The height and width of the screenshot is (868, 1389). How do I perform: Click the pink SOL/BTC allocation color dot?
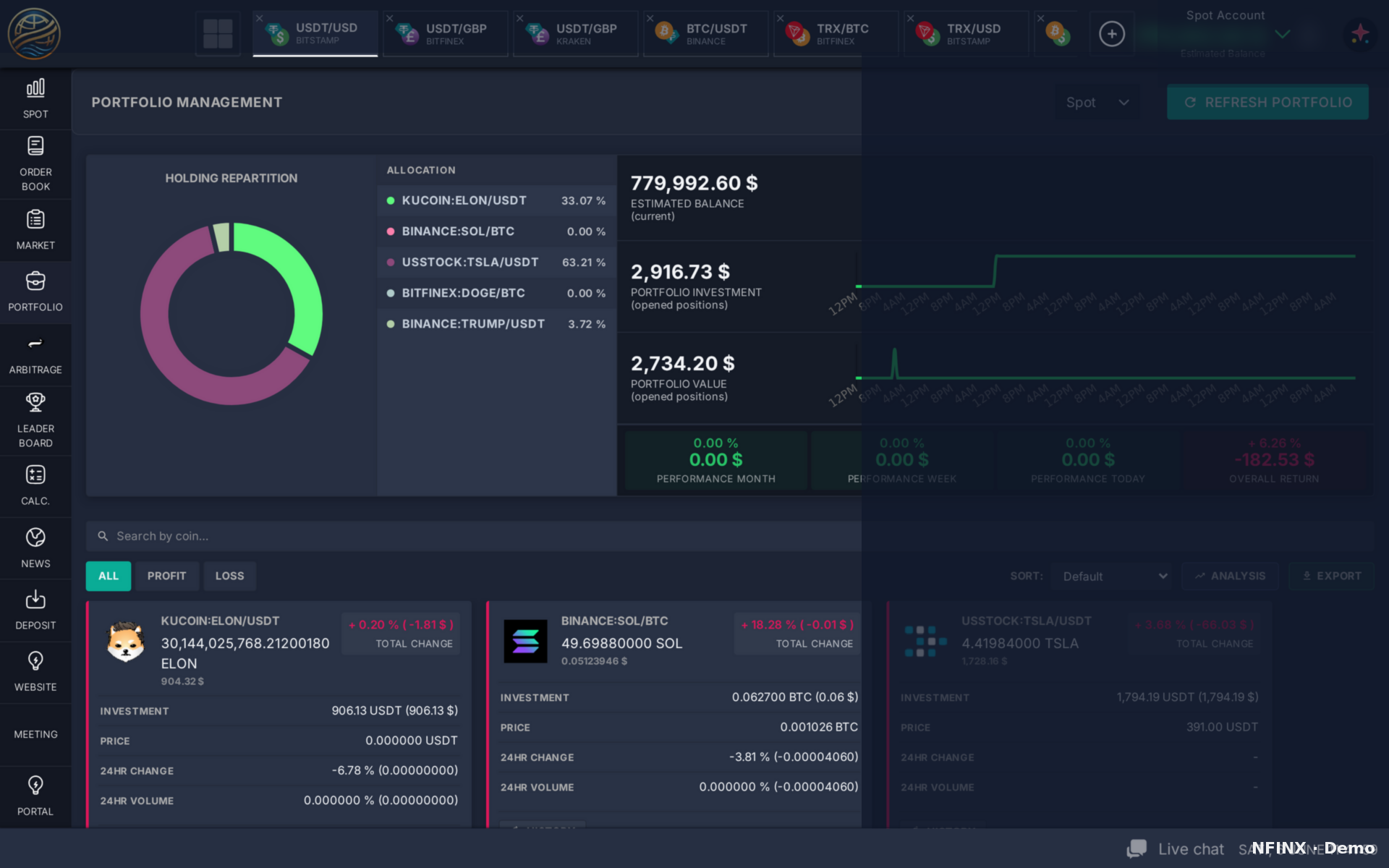391,231
